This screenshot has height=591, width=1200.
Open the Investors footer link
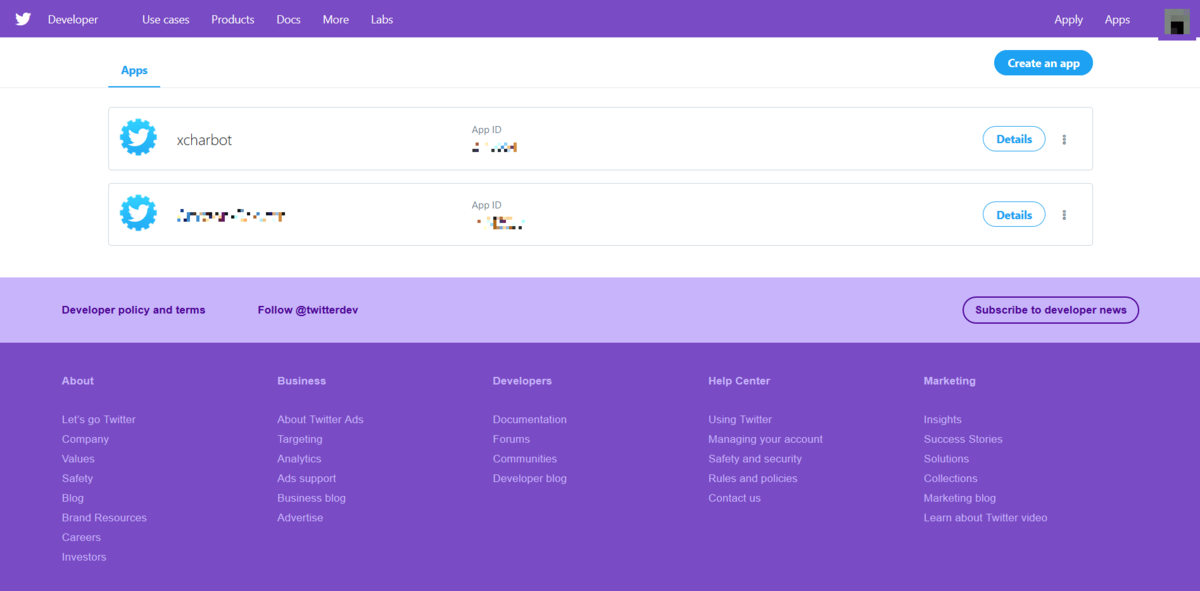coord(84,557)
